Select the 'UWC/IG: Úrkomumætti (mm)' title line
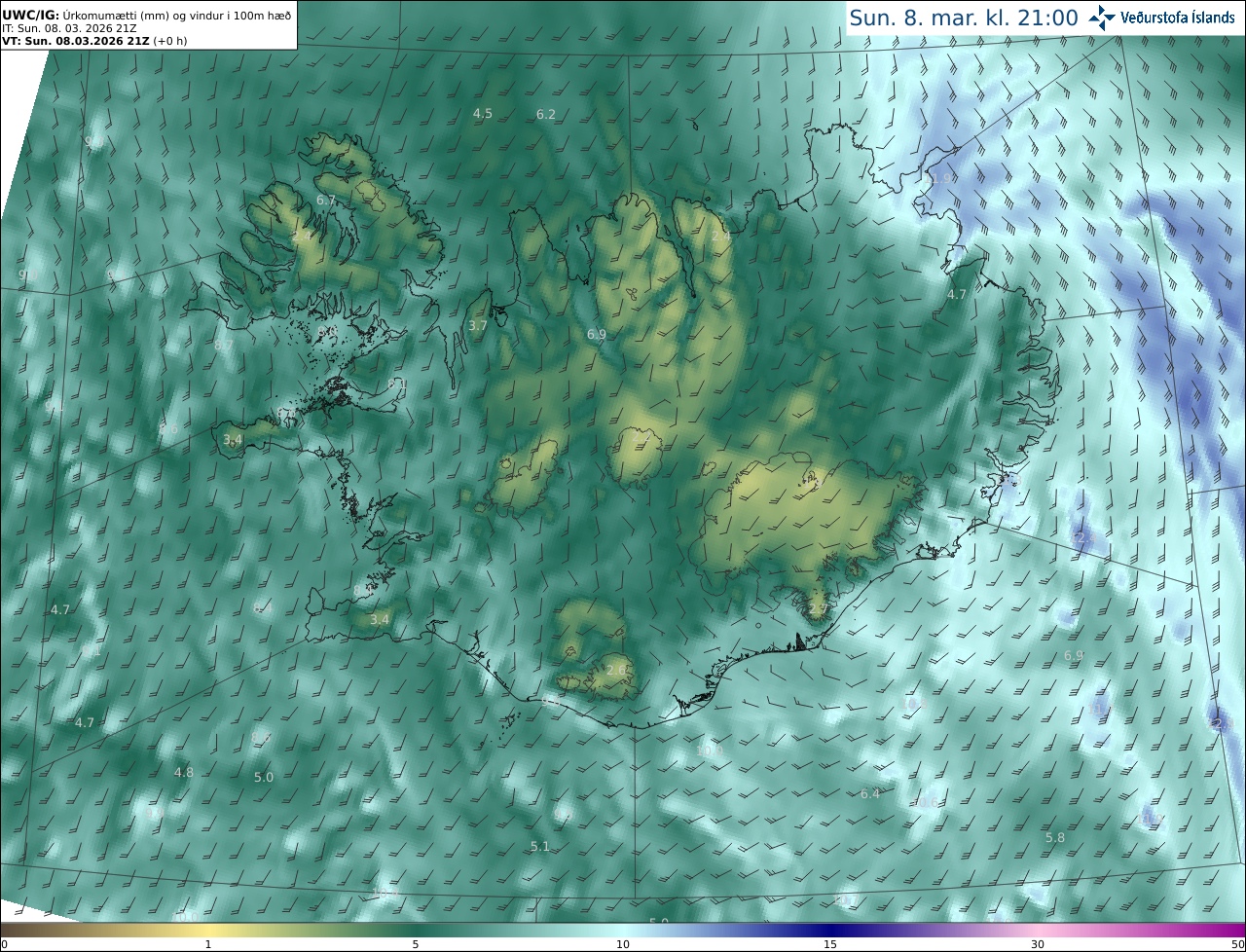This screenshot has width=1246, height=952. tap(147, 15)
